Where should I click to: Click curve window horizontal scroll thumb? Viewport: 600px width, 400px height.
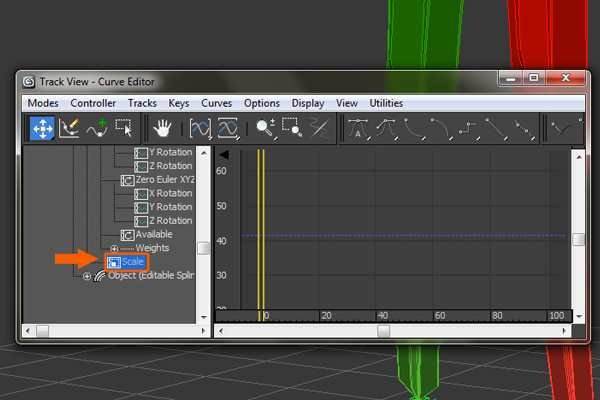click(383, 331)
